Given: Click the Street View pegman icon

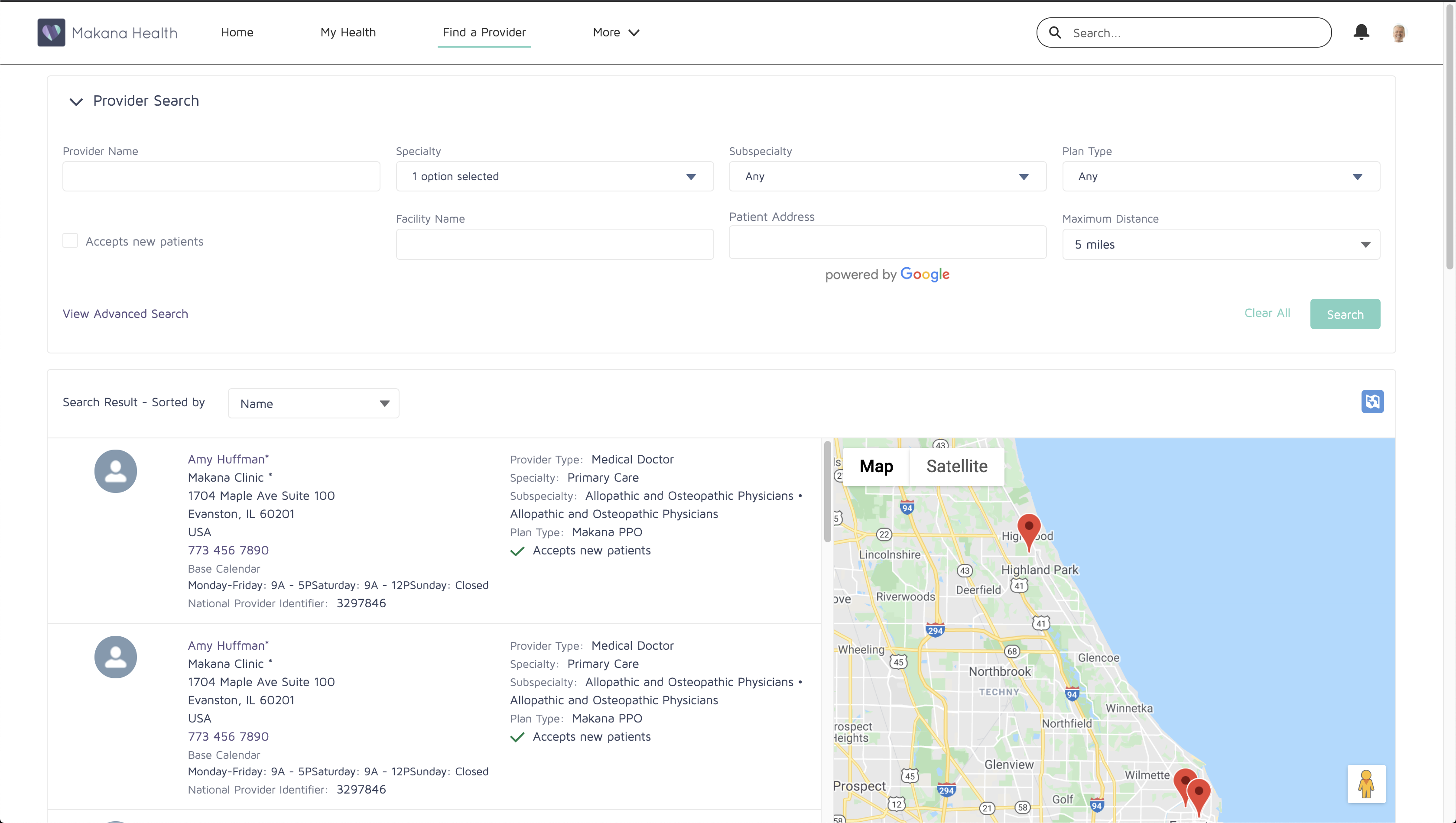Looking at the screenshot, I should pos(1366,784).
